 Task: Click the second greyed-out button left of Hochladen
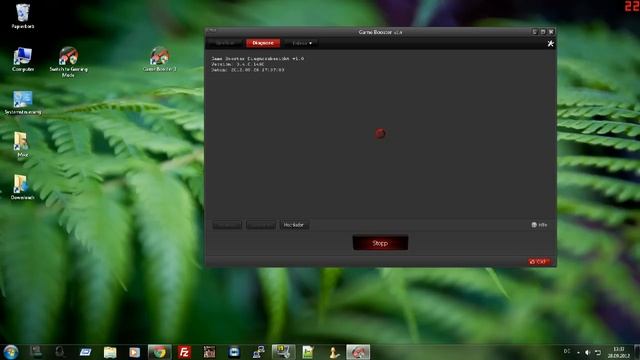[x=261, y=225]
